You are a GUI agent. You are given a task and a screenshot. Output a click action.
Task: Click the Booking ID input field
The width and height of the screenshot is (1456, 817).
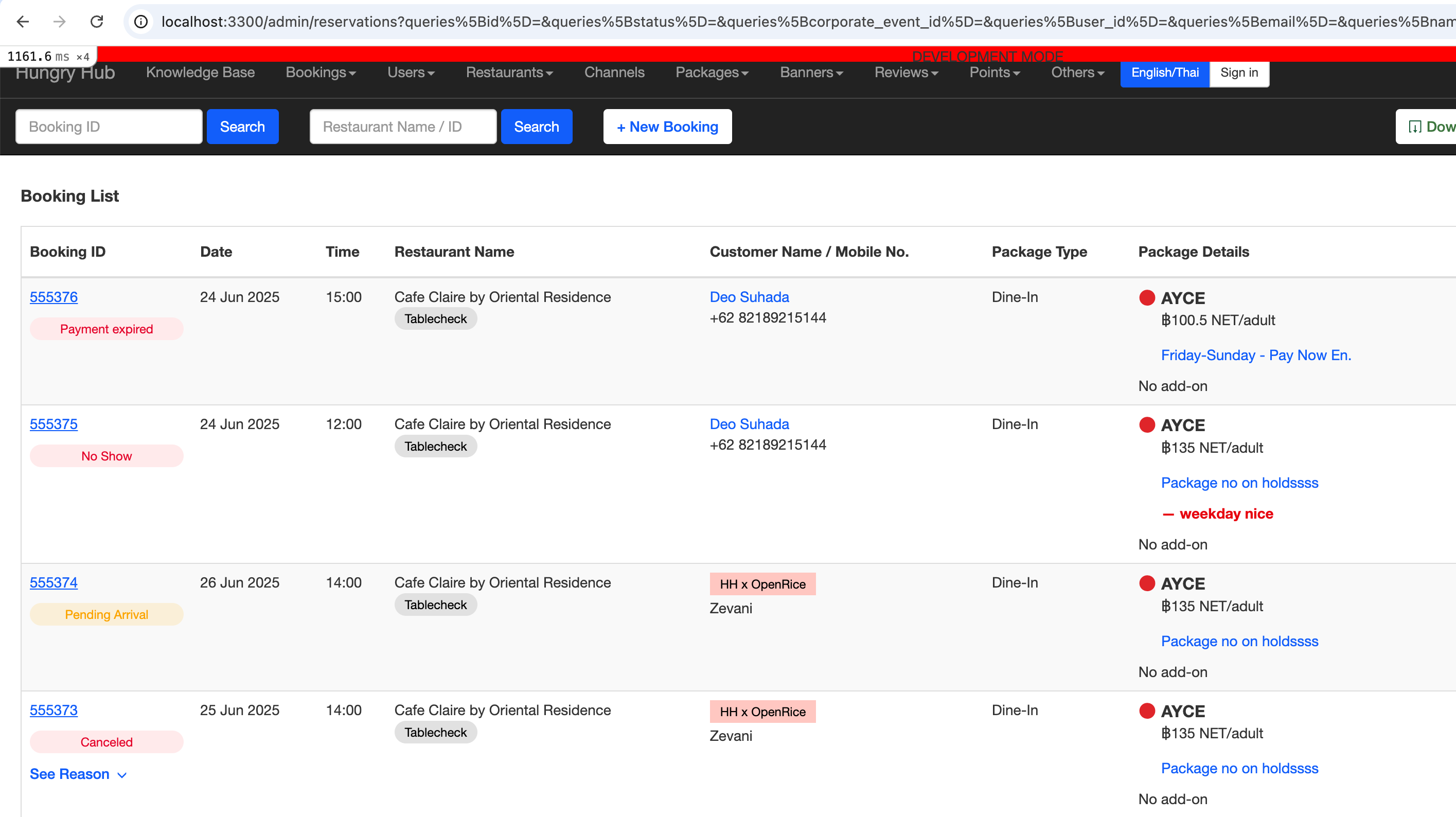[109, 127]
